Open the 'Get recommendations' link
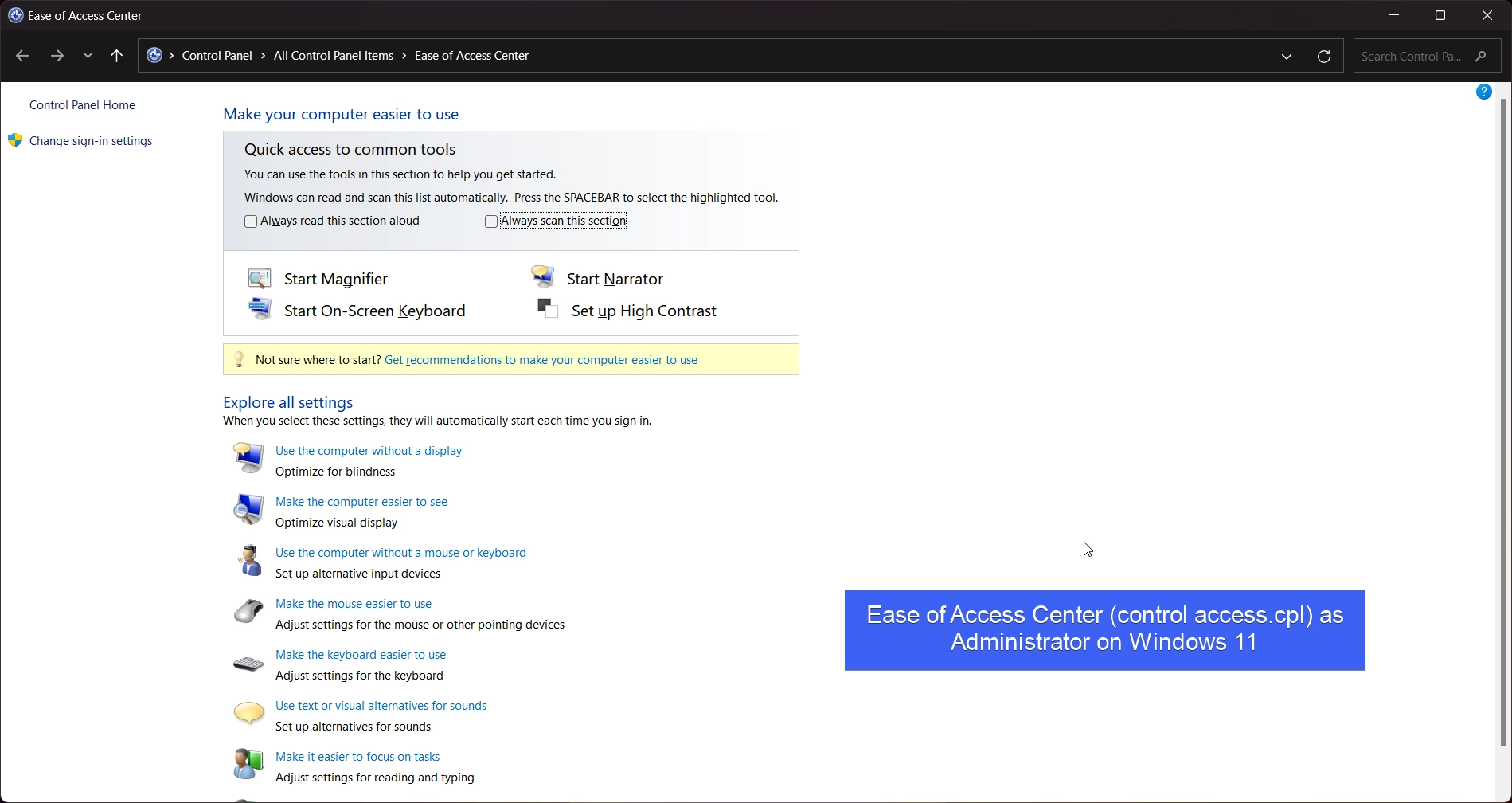Image resolution: width=1512 pixels, height=803 pixels. 541,360
